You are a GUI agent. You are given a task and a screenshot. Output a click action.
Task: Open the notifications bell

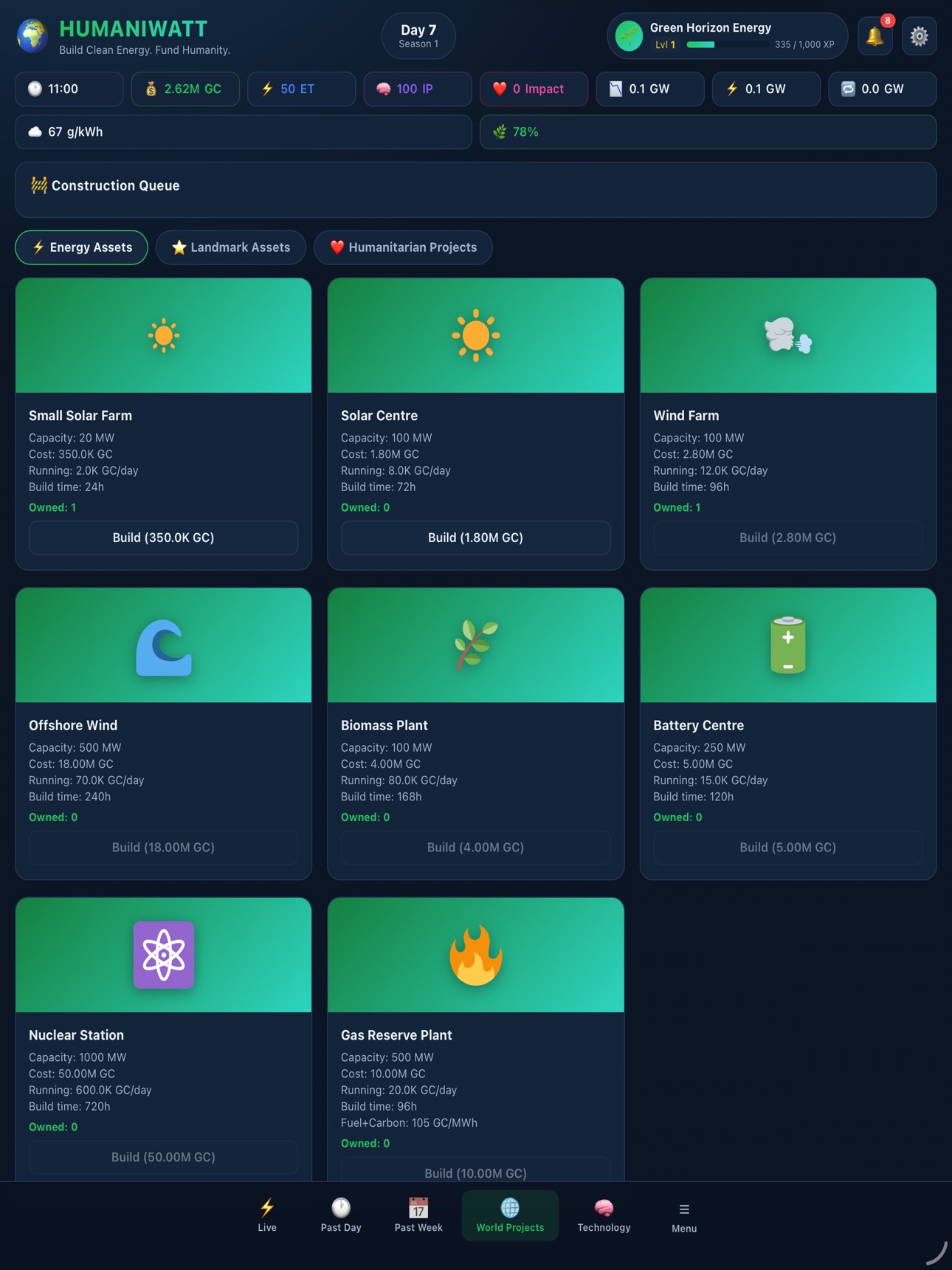click(x=875, y=36)
